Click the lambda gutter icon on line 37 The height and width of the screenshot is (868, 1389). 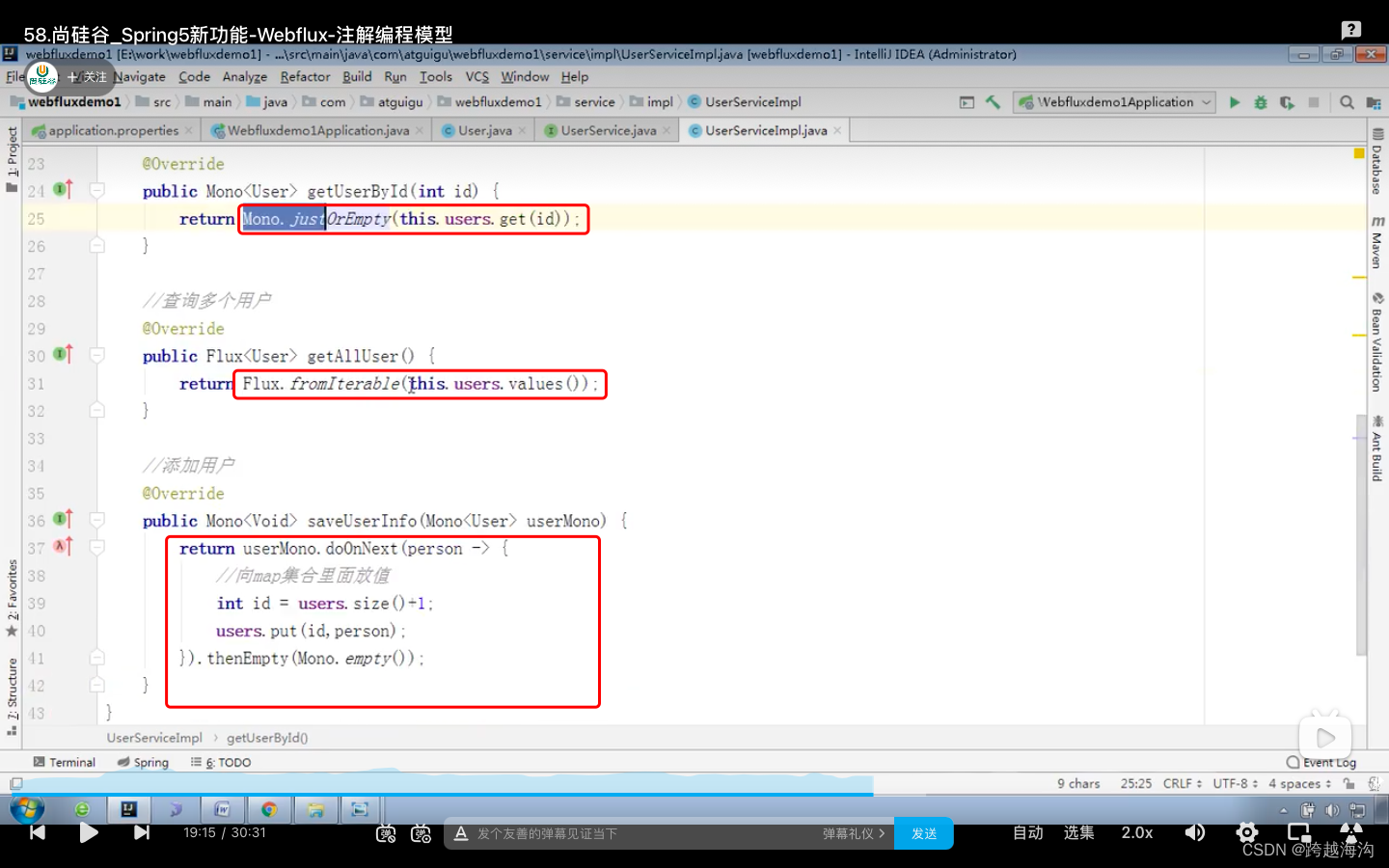click(x=63, y=547)
